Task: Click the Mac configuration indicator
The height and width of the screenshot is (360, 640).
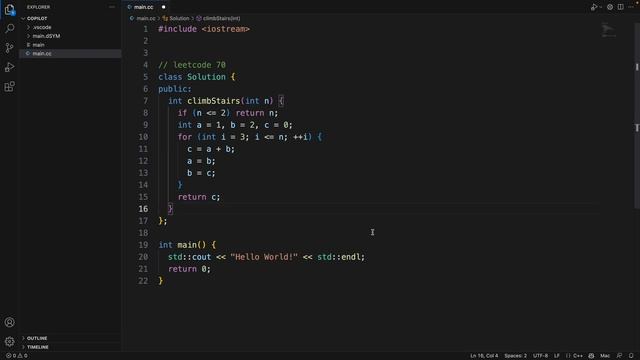Action: (605, 356)
